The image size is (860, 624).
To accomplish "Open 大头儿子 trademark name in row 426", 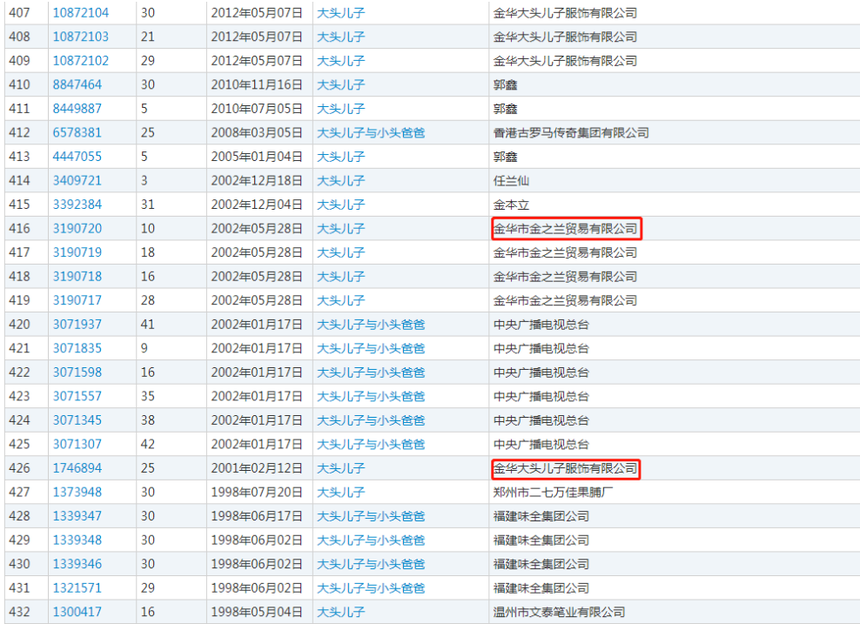I will (341, 468).
